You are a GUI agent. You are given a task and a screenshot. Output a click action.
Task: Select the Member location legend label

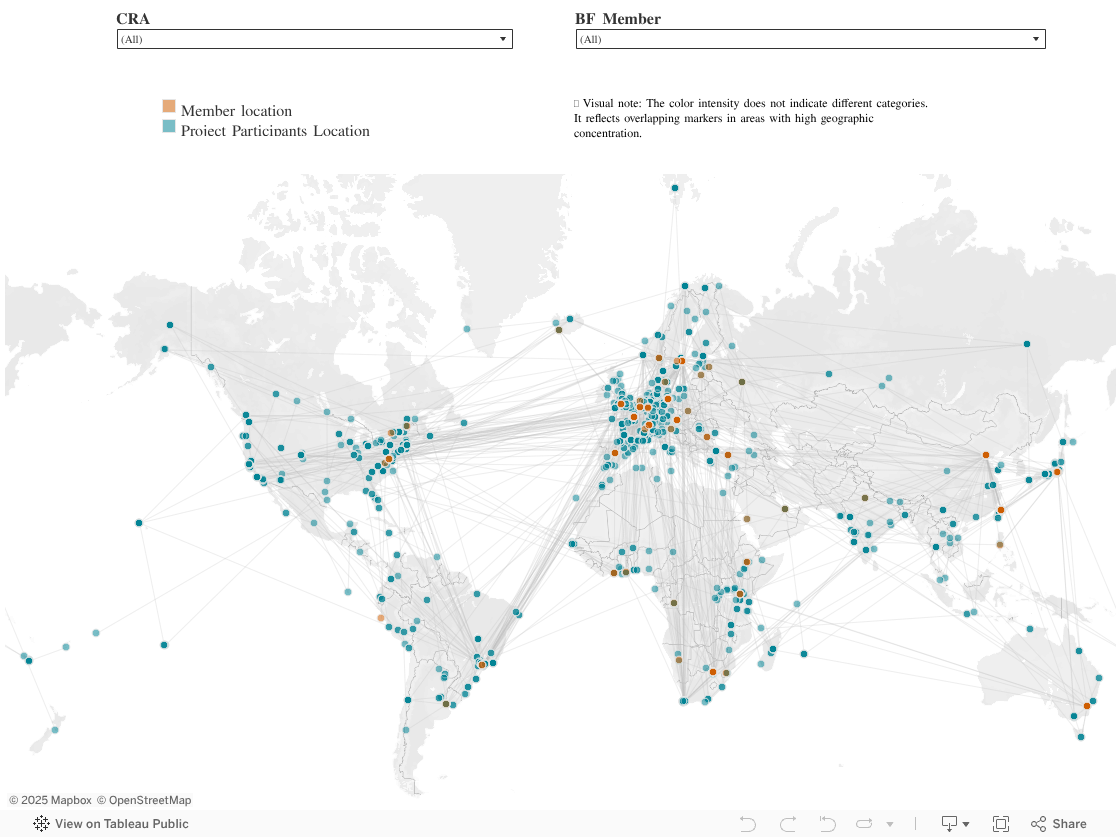236,111
